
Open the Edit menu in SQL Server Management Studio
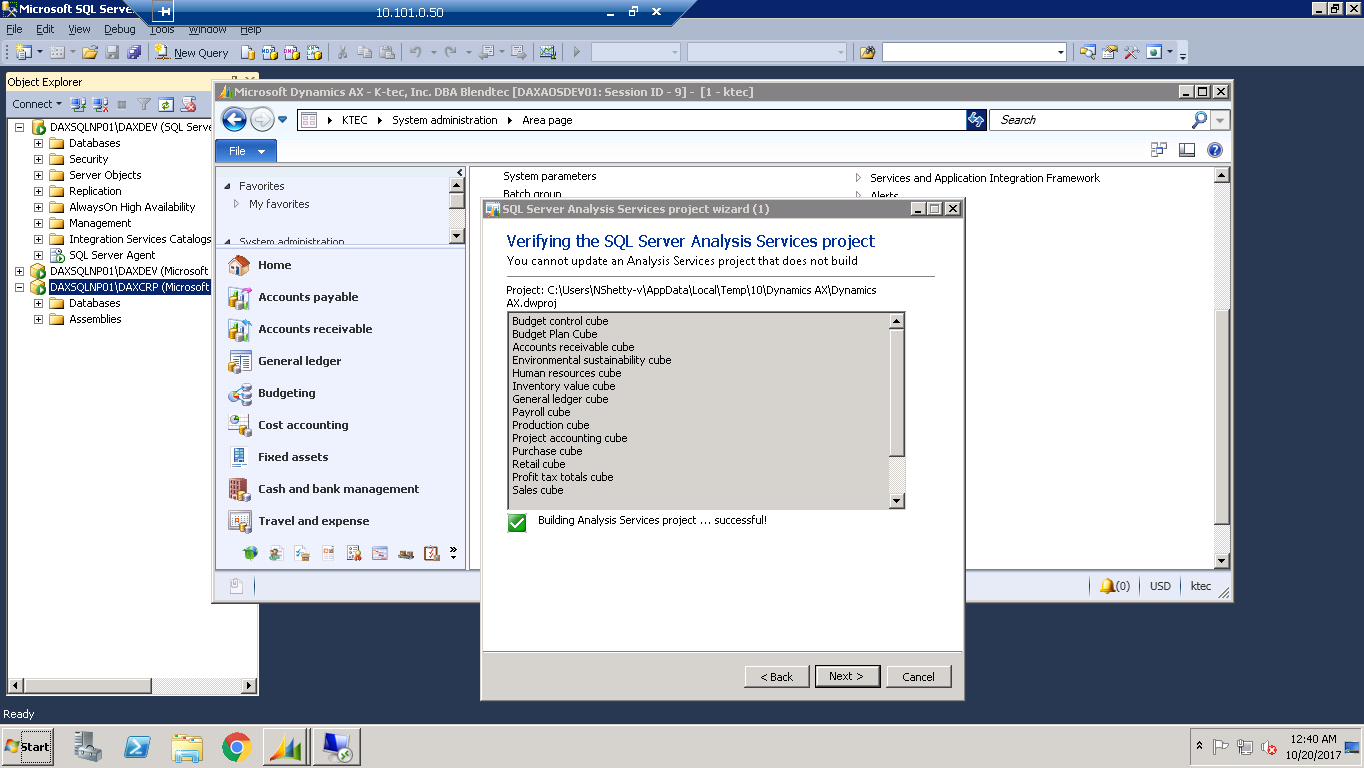[45, 29]
